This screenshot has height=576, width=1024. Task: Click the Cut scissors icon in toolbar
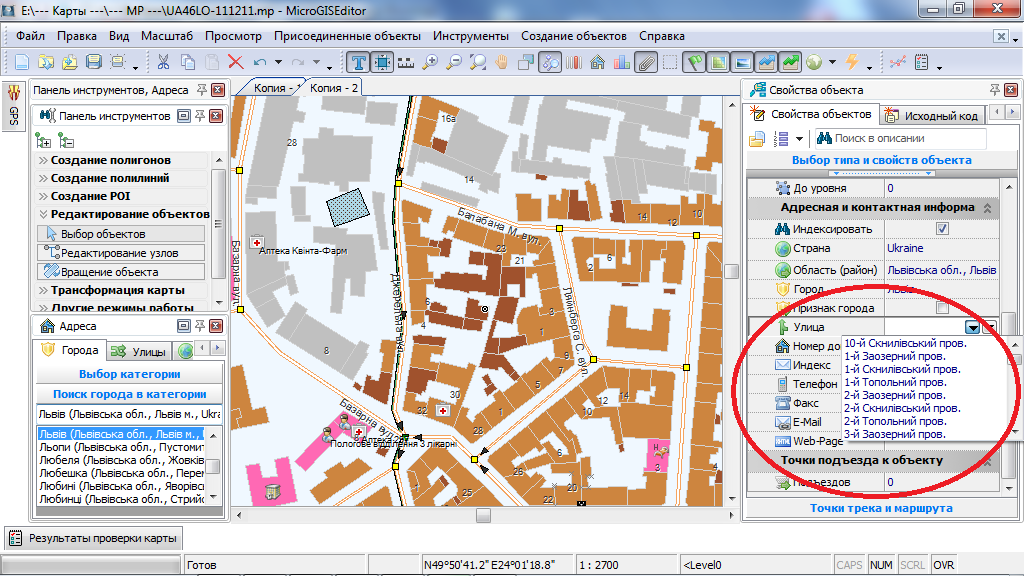(163, 62)
